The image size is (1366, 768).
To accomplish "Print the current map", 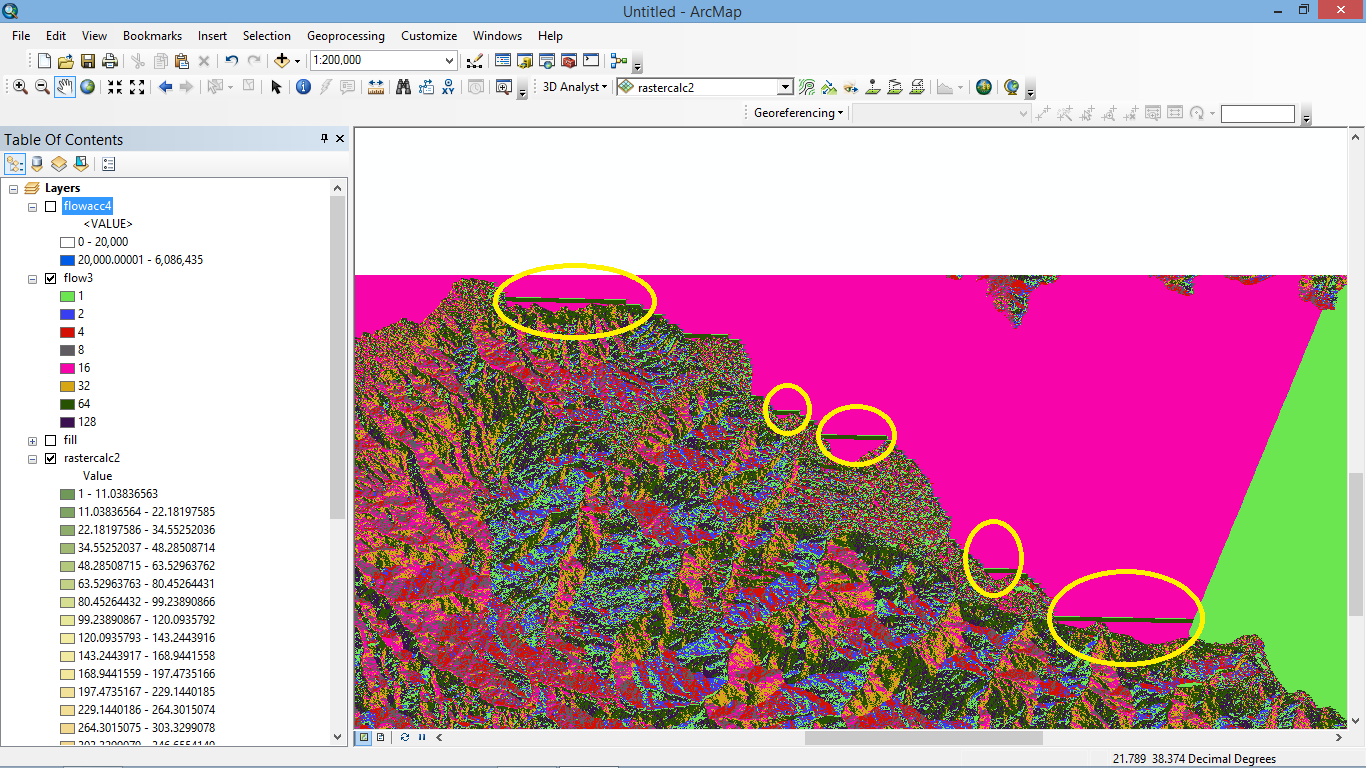I will (110, 61).
